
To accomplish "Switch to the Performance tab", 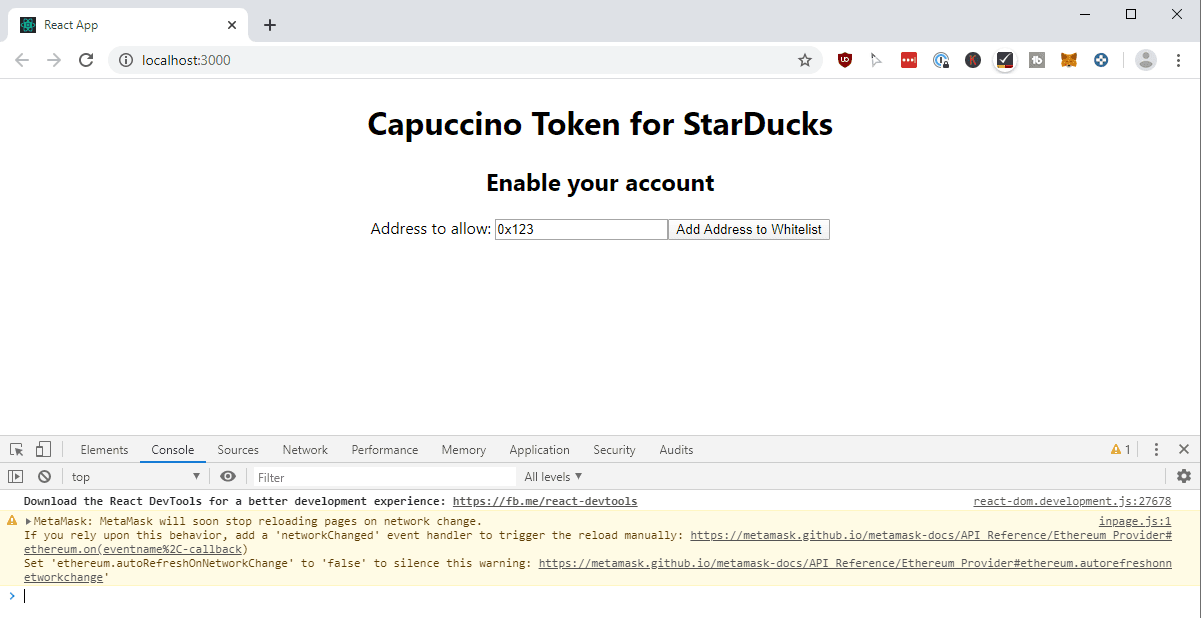I will point(385,450).
